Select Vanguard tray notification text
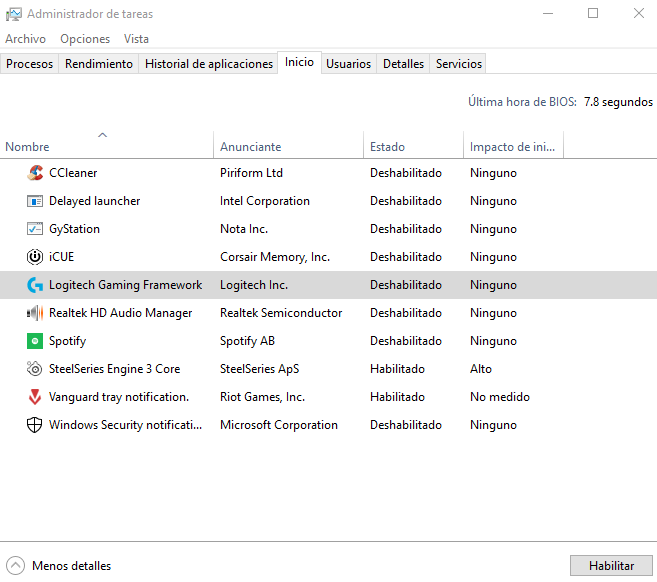657x582 pixels. (x=119, y=397)
